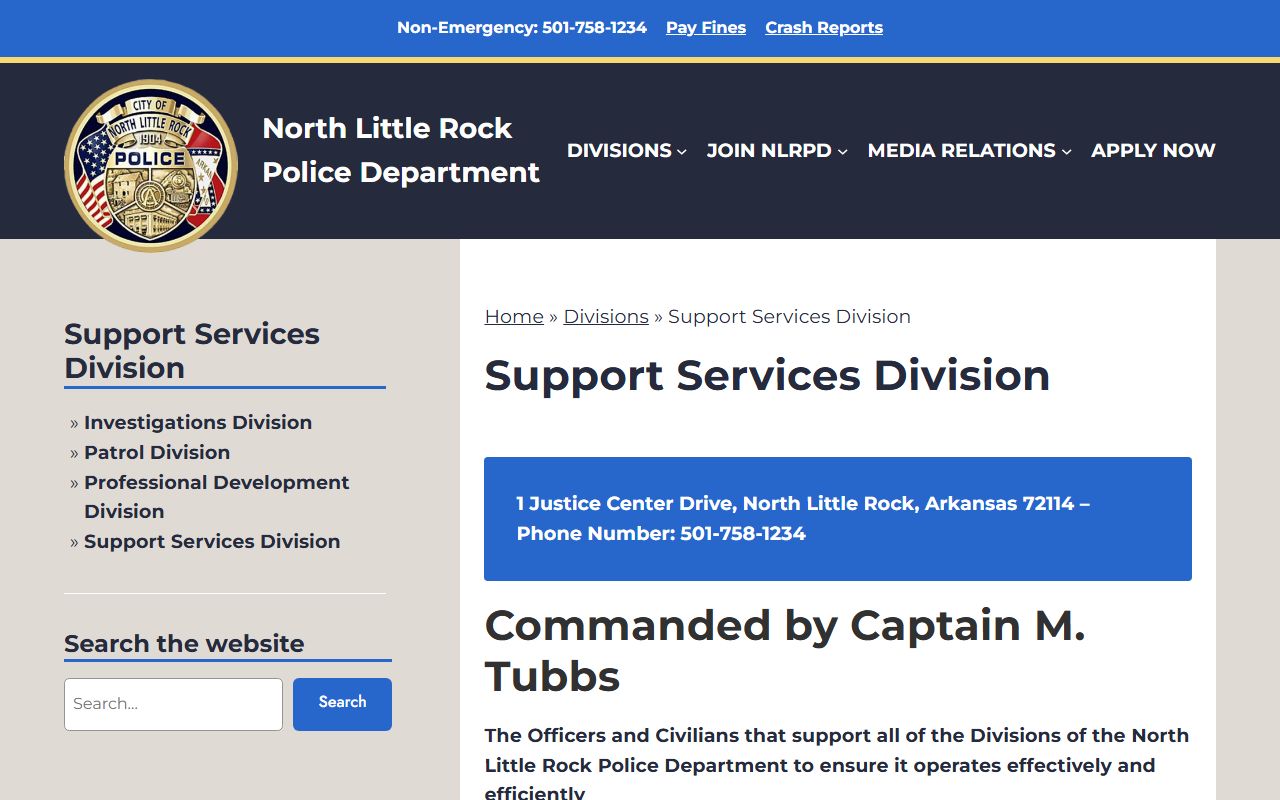1280x800 pixels.
Task: Expand the Media Relations dropdown chevron
Action: [1067, 152]
